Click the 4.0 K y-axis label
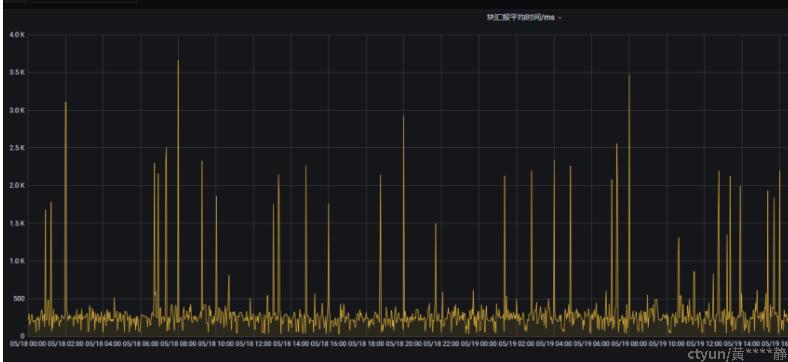The height and width of the screenshot is (362, 788). coord(17,35)
